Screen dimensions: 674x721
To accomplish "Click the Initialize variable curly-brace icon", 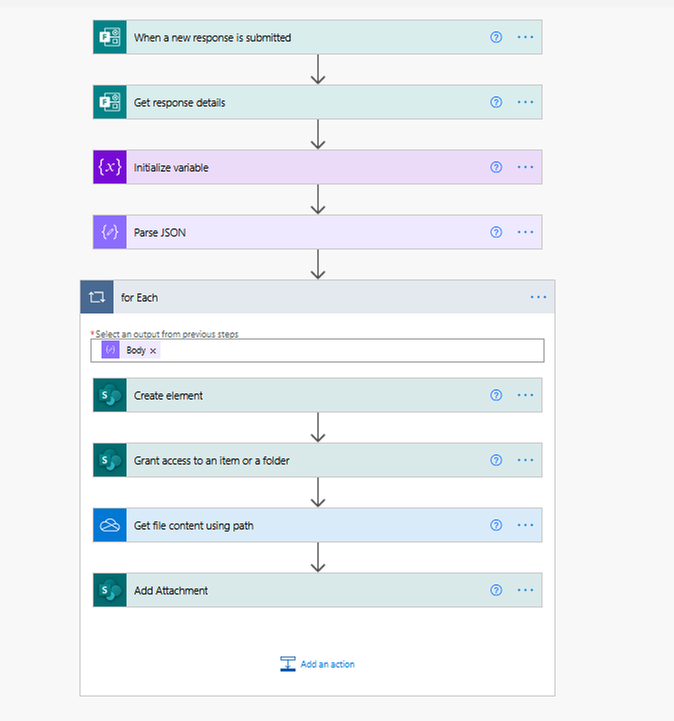I will (110, 167).
